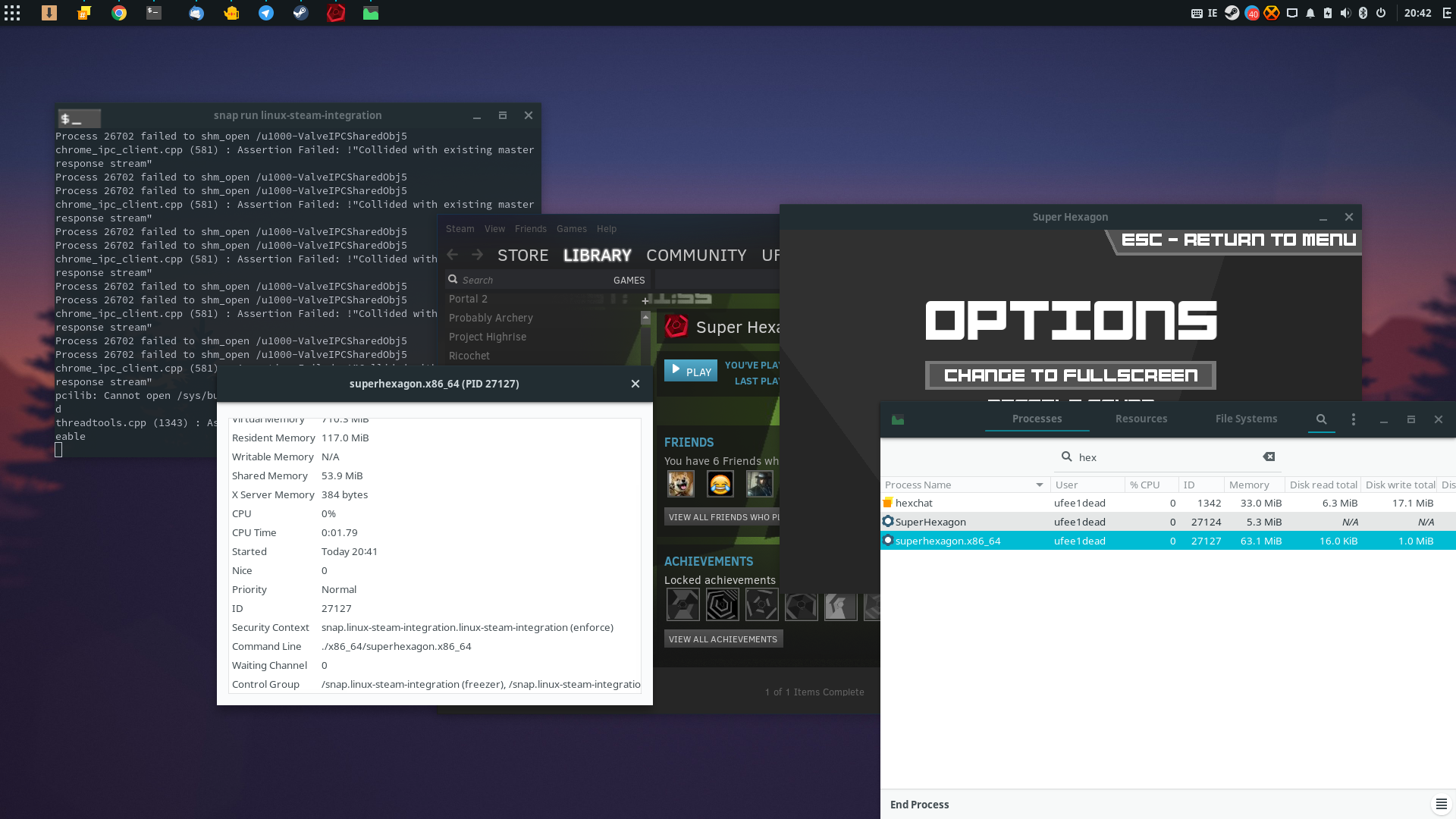Select Portal 2 in Steam games list

[468, 299]
